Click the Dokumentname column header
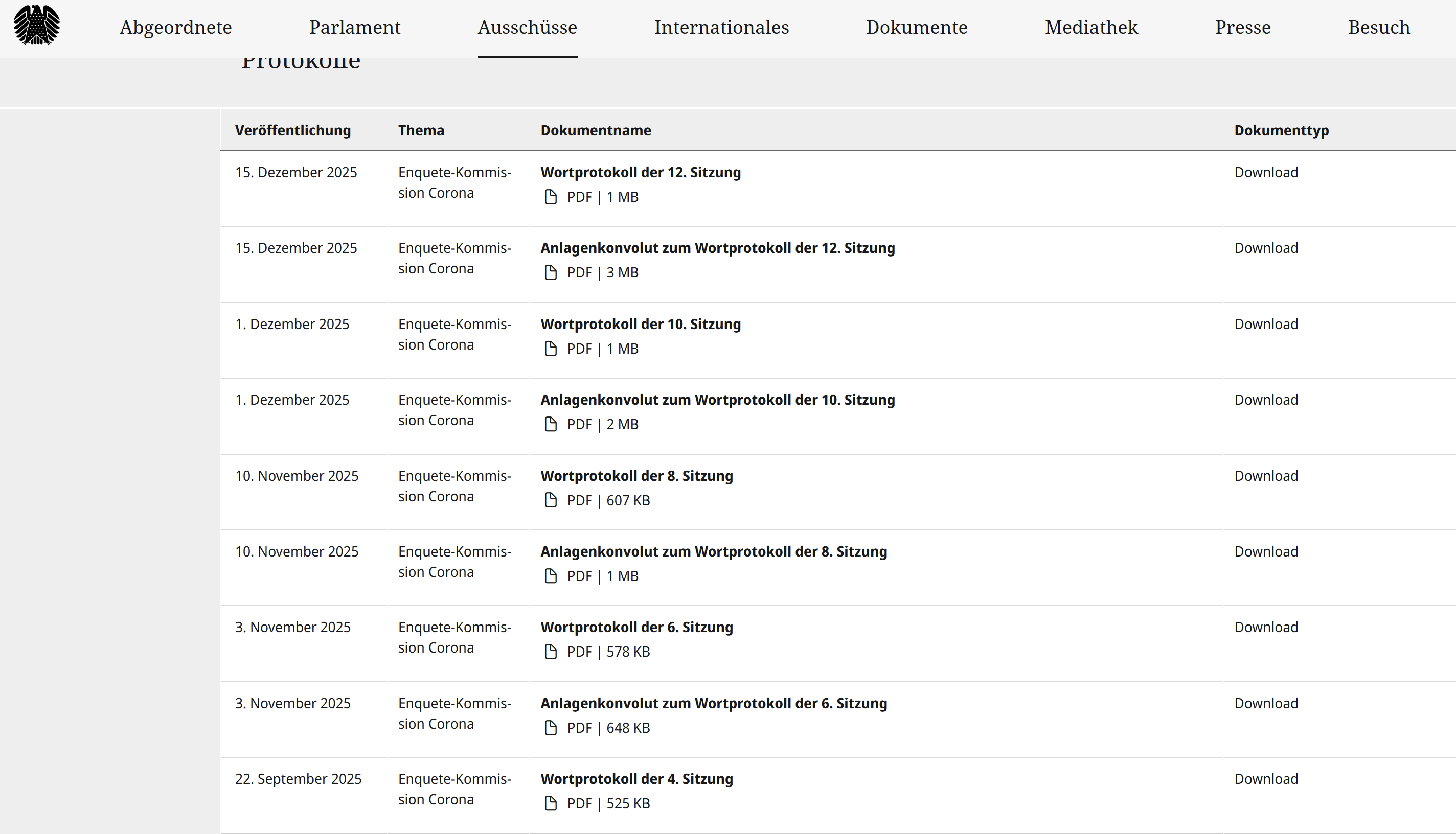Screen dimensions: 1456x834 coord(596,131)
